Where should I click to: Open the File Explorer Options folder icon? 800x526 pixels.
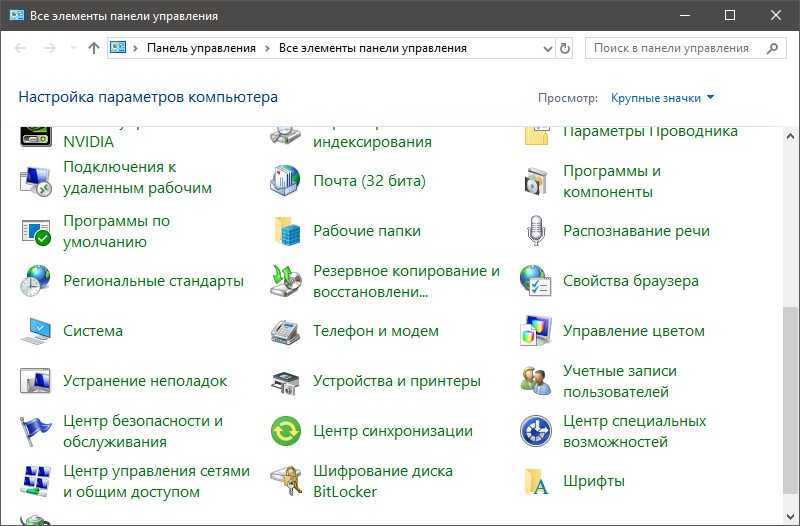[x=537, y=136]
